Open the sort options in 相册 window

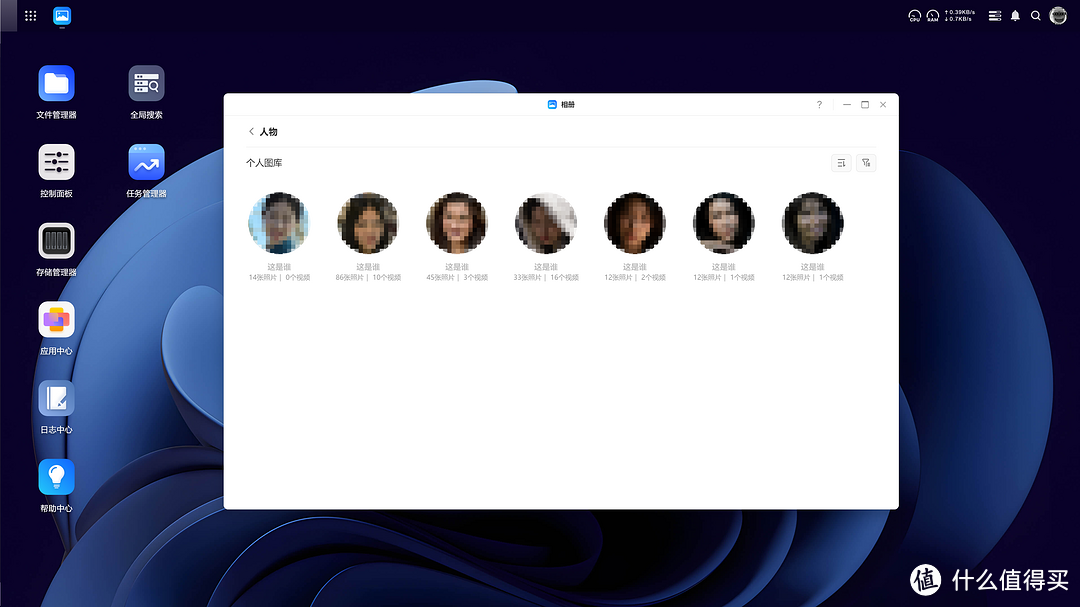(x=841, y=163)
